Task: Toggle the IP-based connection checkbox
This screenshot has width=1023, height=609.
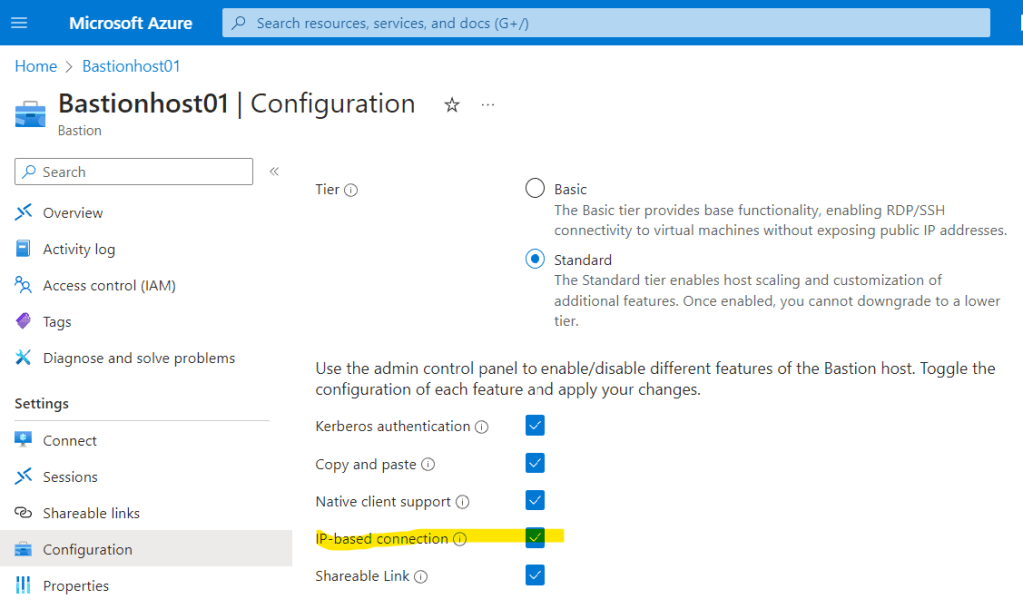Action: 535,538
